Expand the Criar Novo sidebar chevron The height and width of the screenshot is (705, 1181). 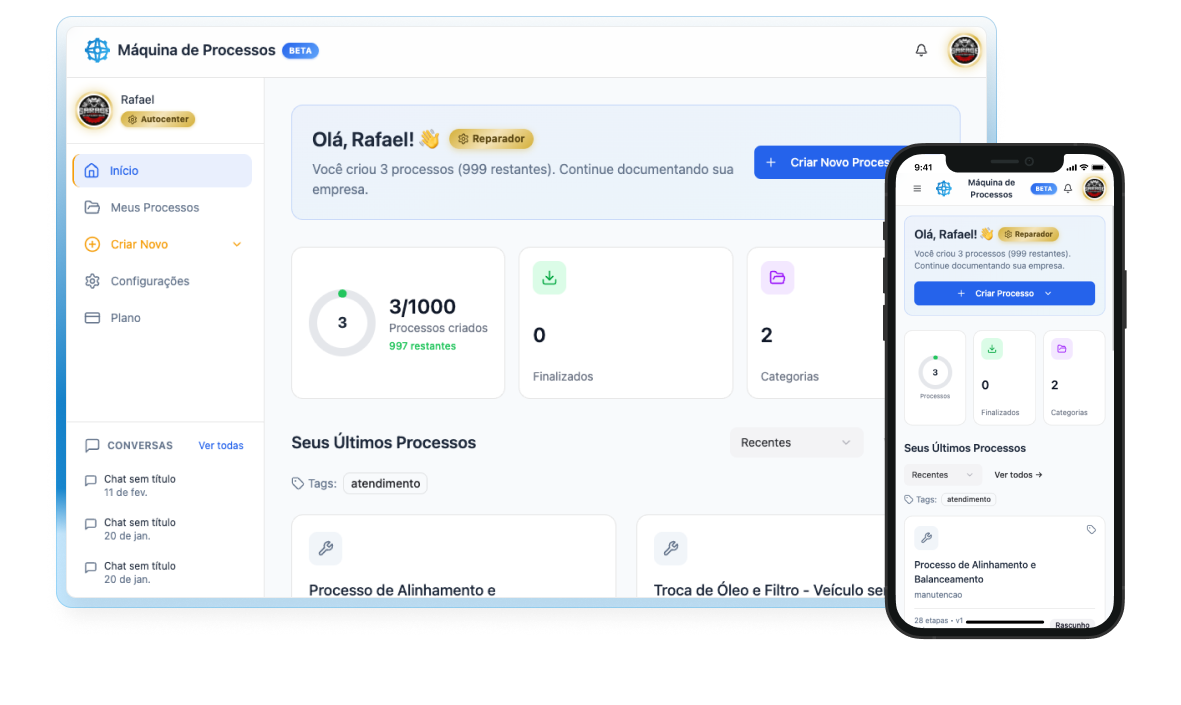point(236,244)
